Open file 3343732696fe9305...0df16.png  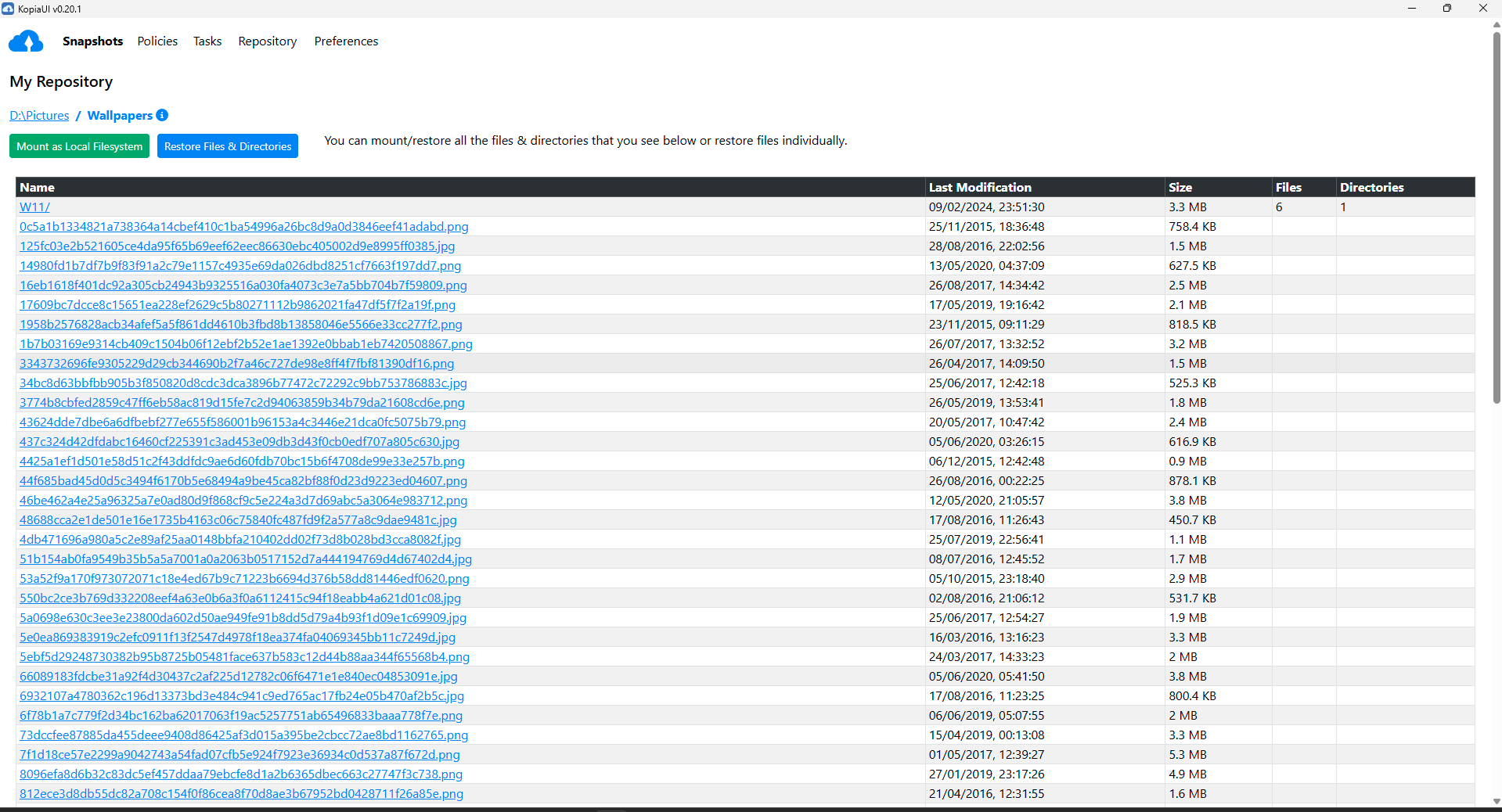[236, 364]
